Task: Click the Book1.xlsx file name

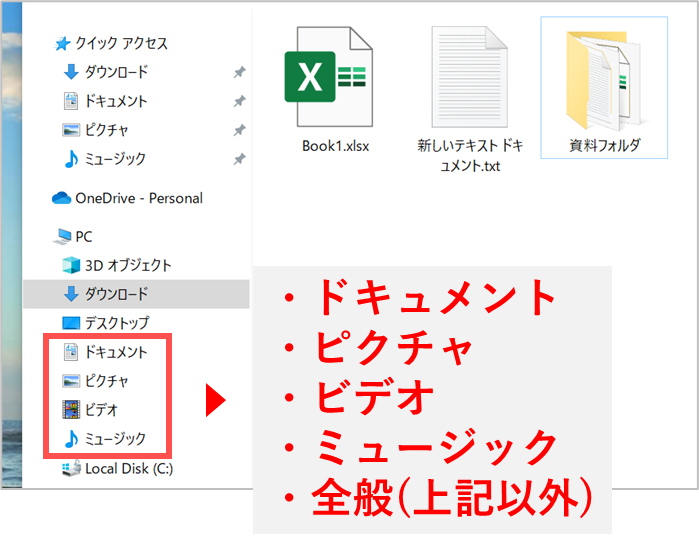Action: click(x=336, y=146)
